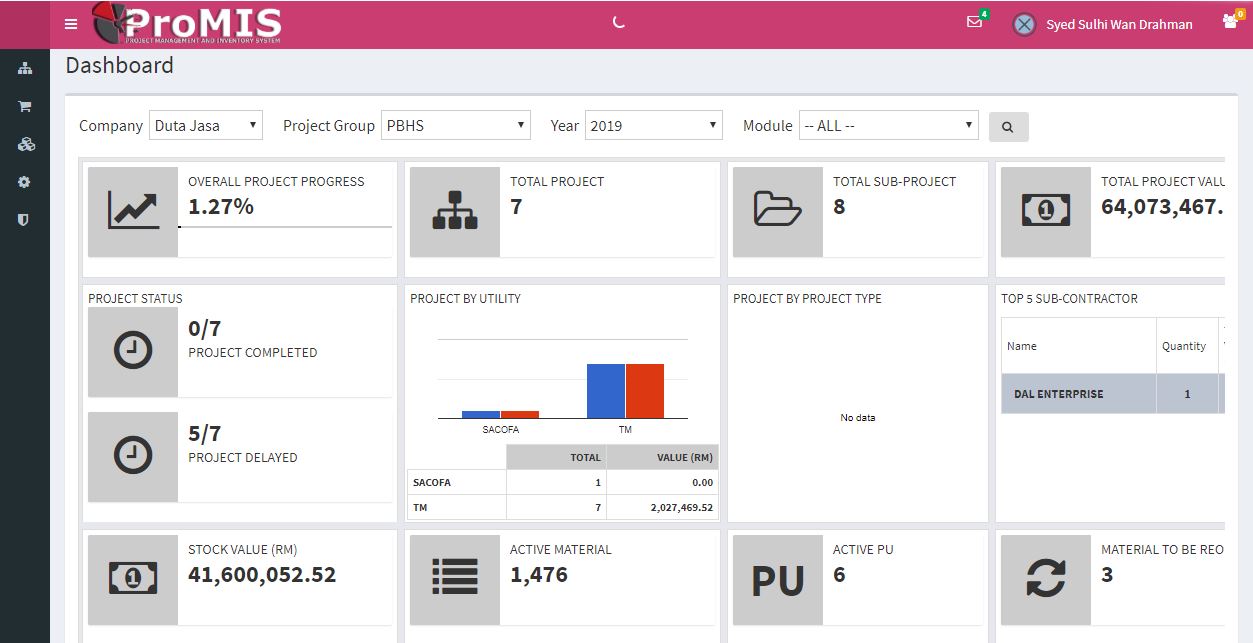The image size is (1253, 643).
Task: Click the blue TM bar in chart
Action: coord(605,391)
